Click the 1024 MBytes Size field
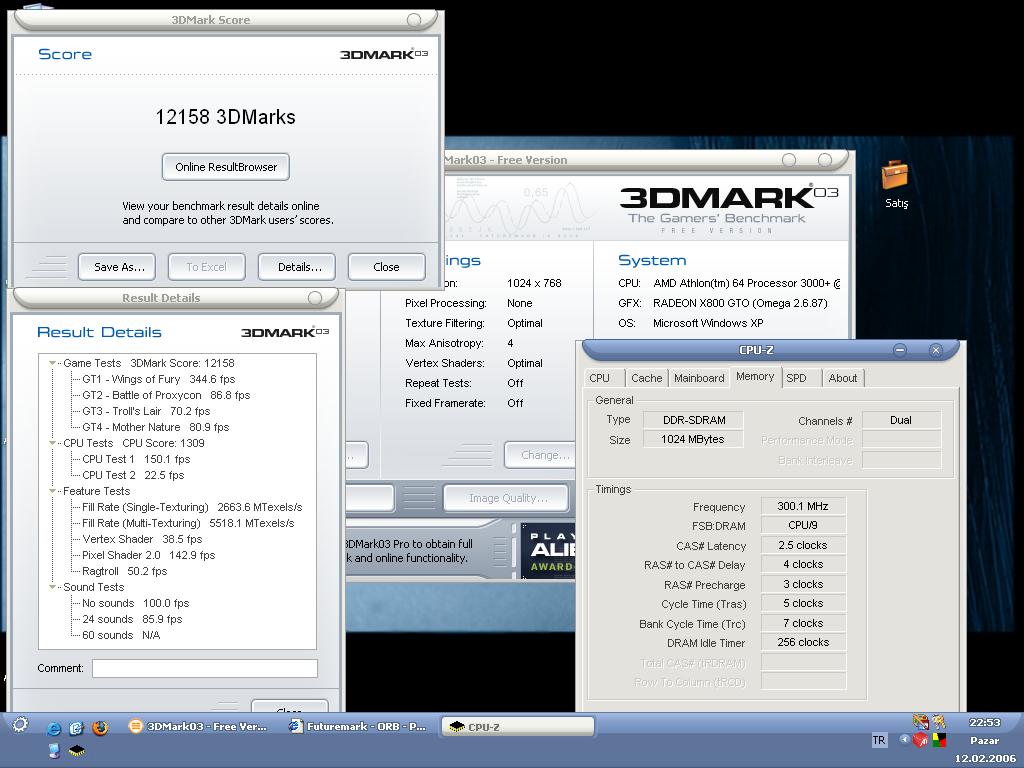 click(694, 440)
